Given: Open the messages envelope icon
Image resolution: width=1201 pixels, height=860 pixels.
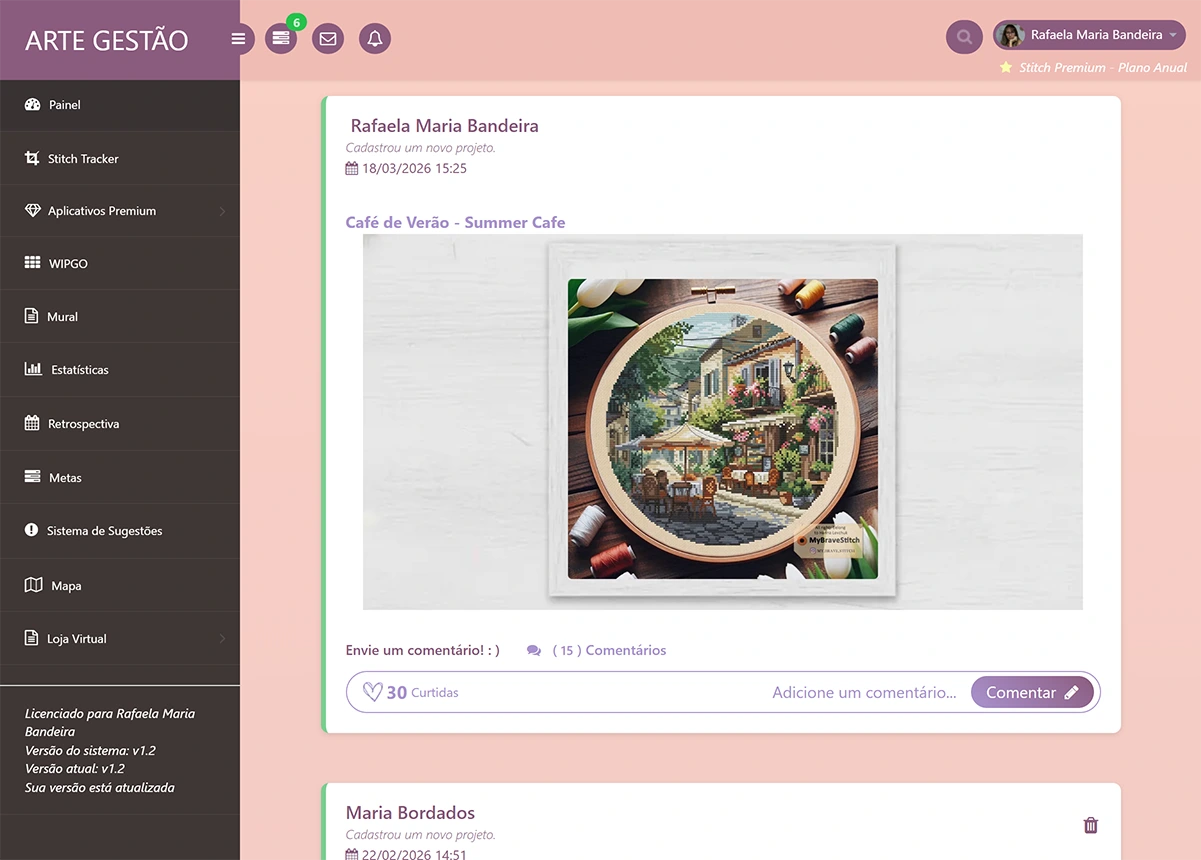Looking at the screenshot, I should click(x=327, y=39).
